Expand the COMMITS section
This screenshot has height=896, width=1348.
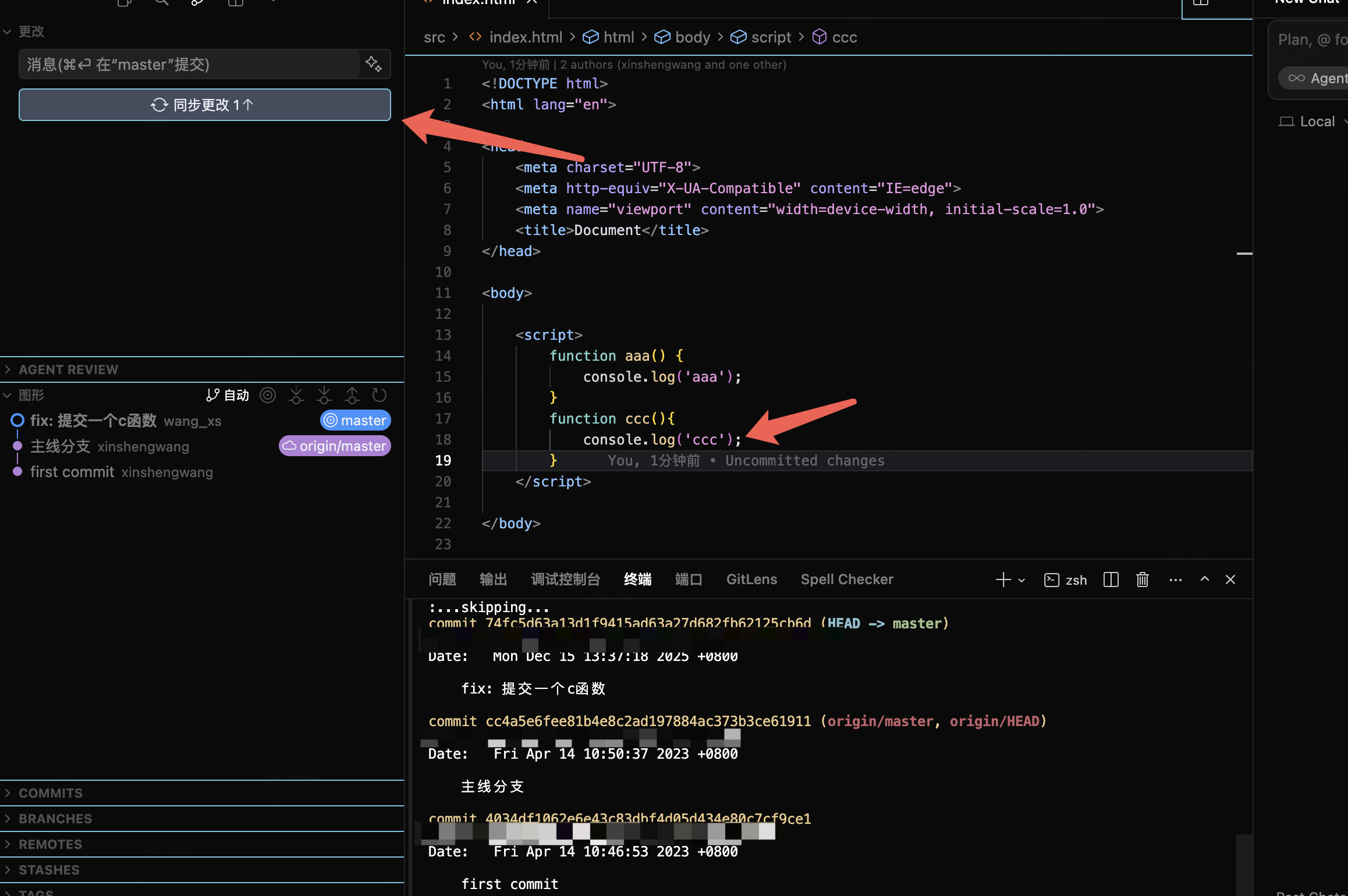coord(51,793)
